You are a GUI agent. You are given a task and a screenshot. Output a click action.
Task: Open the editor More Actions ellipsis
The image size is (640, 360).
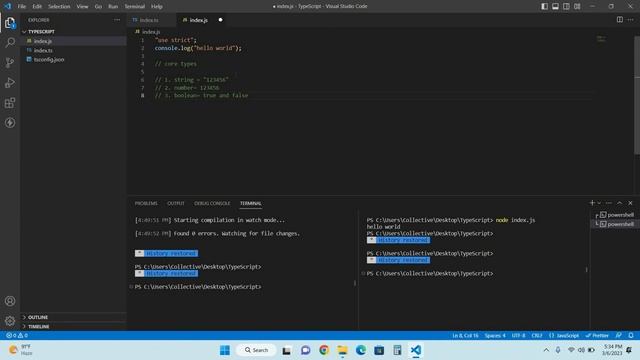click(631, 20)
